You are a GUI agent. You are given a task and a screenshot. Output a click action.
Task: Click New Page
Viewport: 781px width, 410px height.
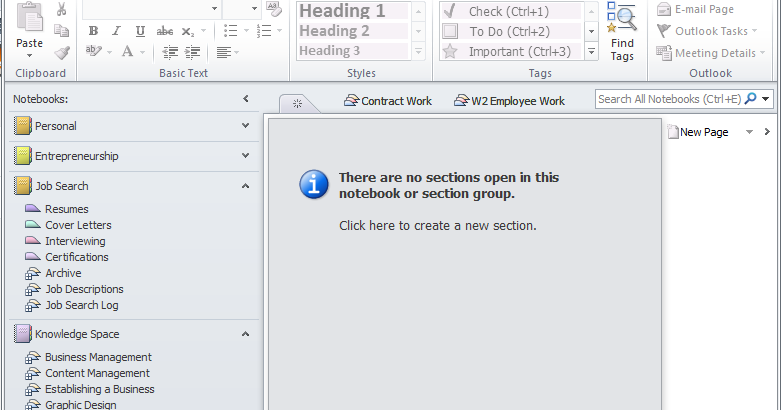[698, 132]
